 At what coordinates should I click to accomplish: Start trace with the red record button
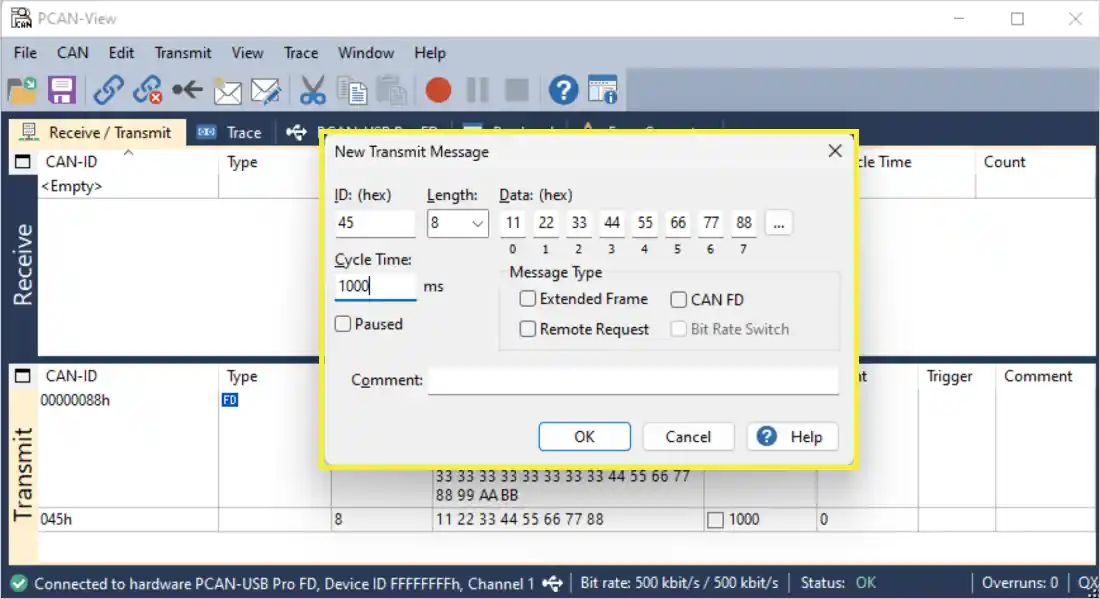(x=438, y=90)
